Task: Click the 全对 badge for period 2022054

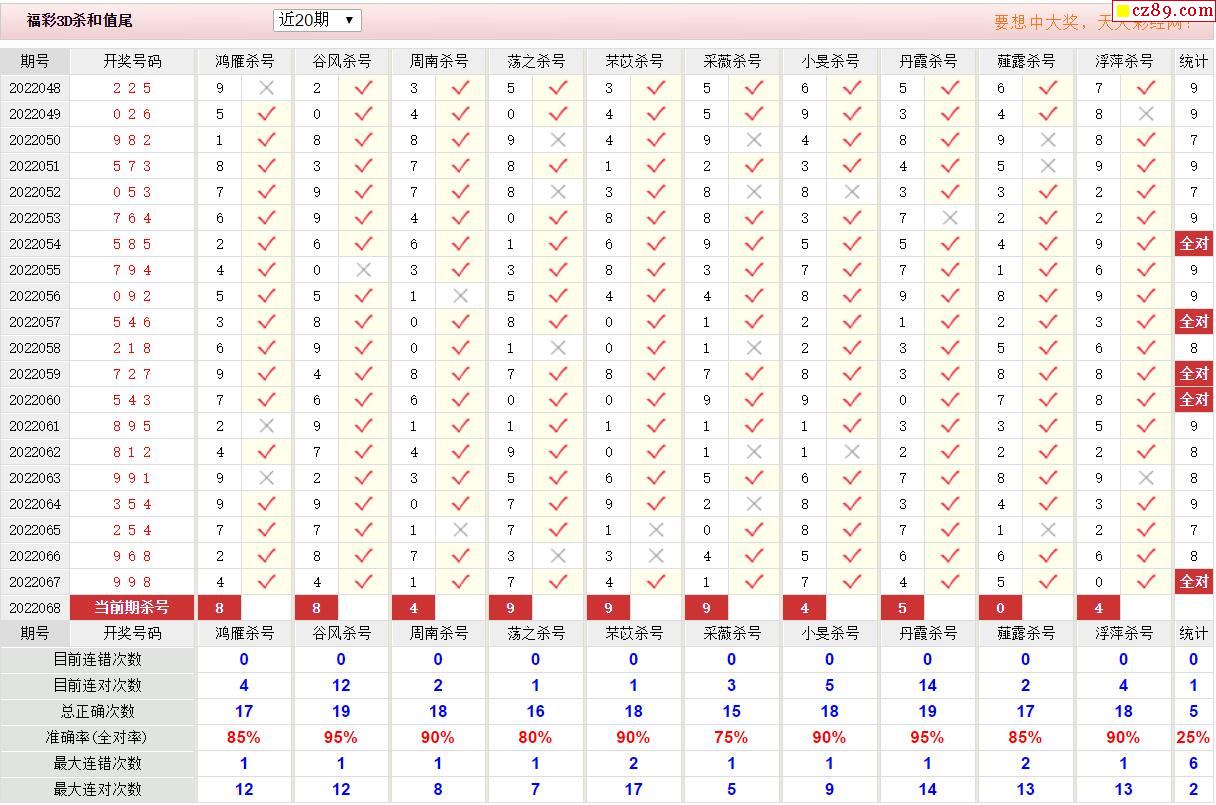Action: (x=1194, y=244)
